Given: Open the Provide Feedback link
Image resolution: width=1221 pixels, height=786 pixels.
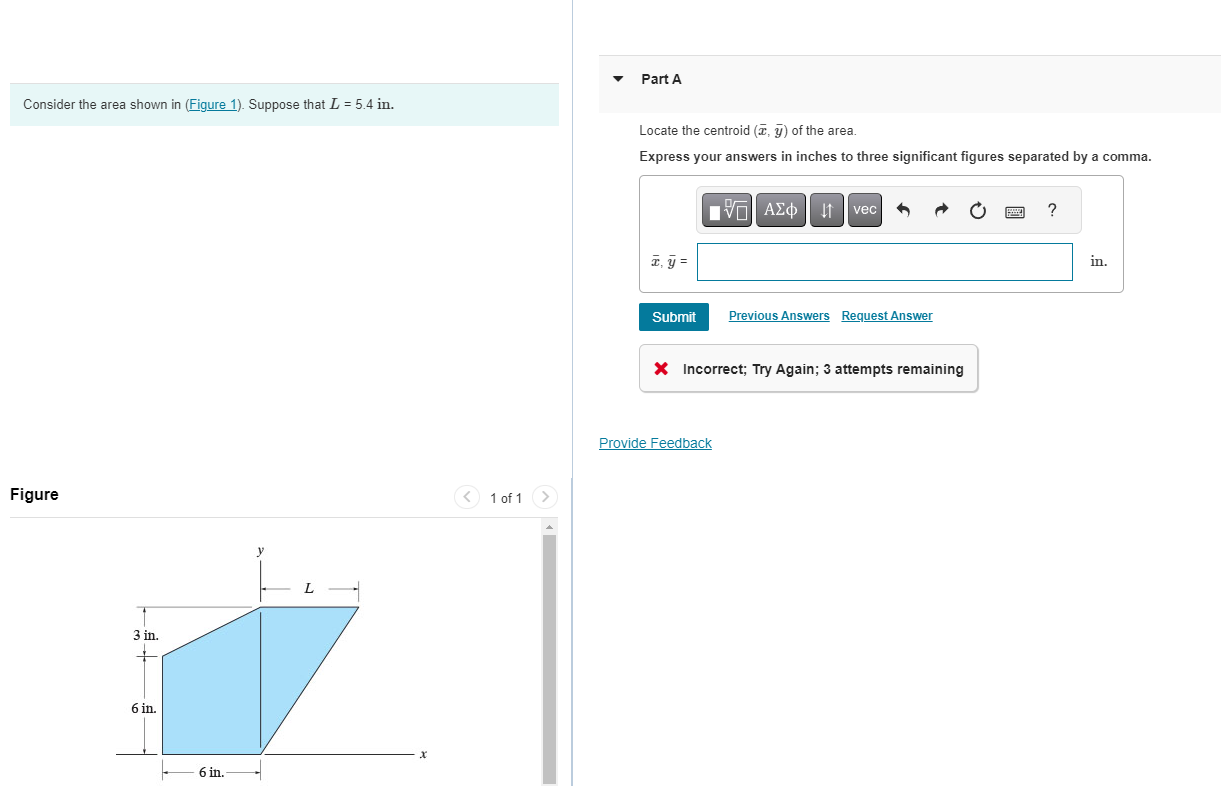Looking at the screenshot, I should [x=655, y=443].
